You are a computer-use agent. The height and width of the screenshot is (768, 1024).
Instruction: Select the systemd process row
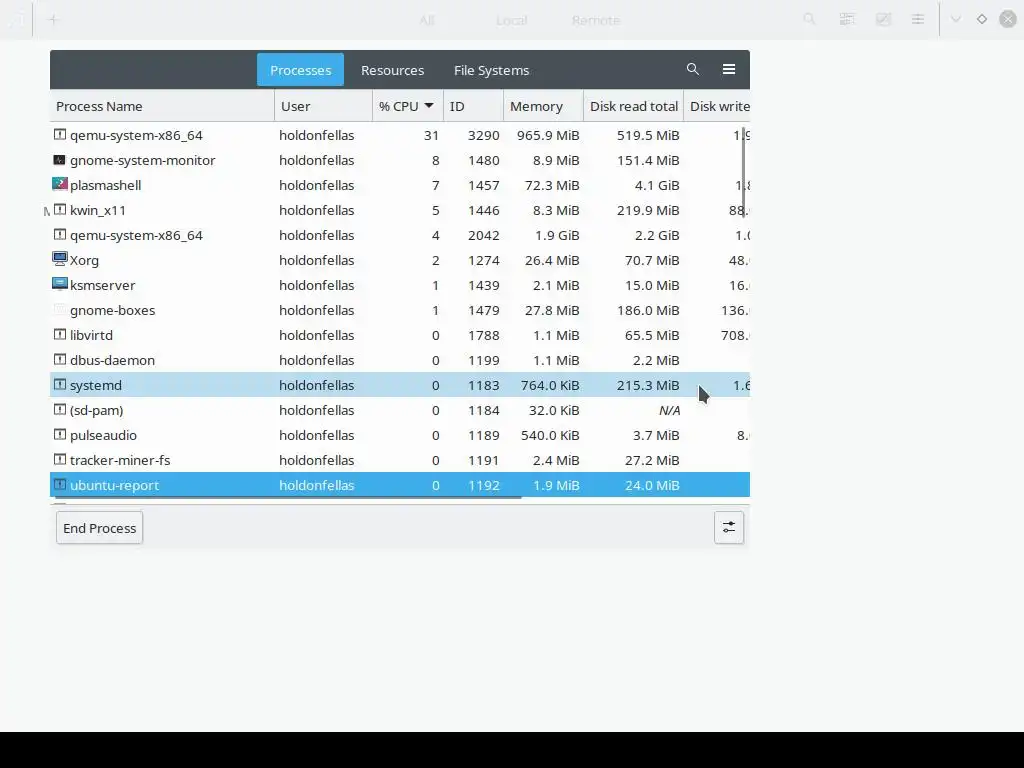click(x=400, y=385)
